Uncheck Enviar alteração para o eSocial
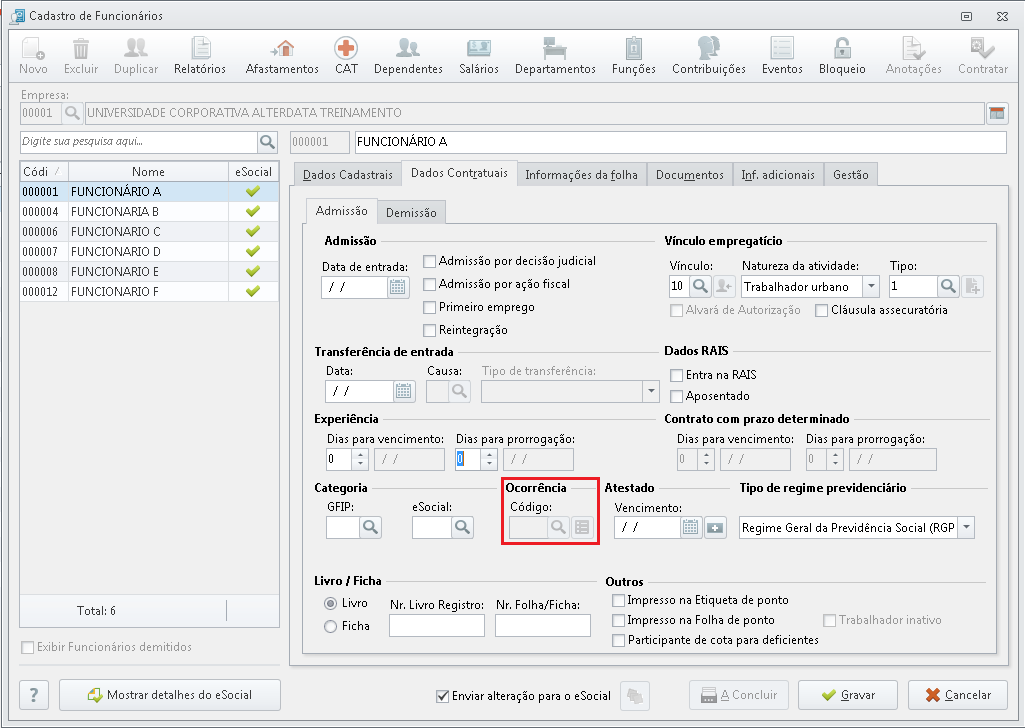The height and width of the screenshot is (728, 1025). click(443, 695)
